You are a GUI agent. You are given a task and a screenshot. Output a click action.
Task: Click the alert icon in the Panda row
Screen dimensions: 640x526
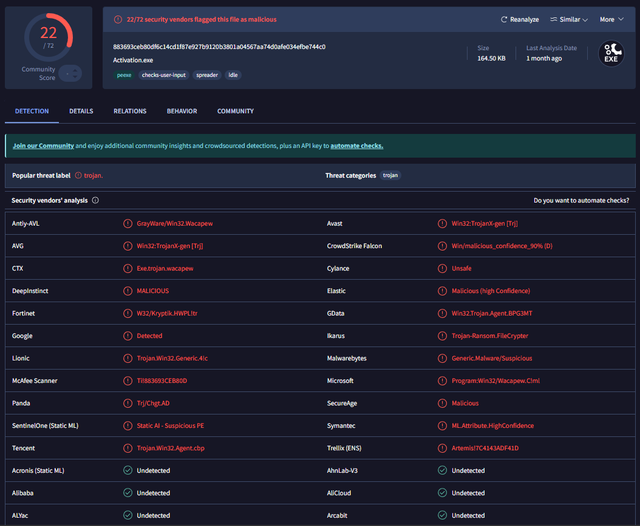(x=128, y=403)
